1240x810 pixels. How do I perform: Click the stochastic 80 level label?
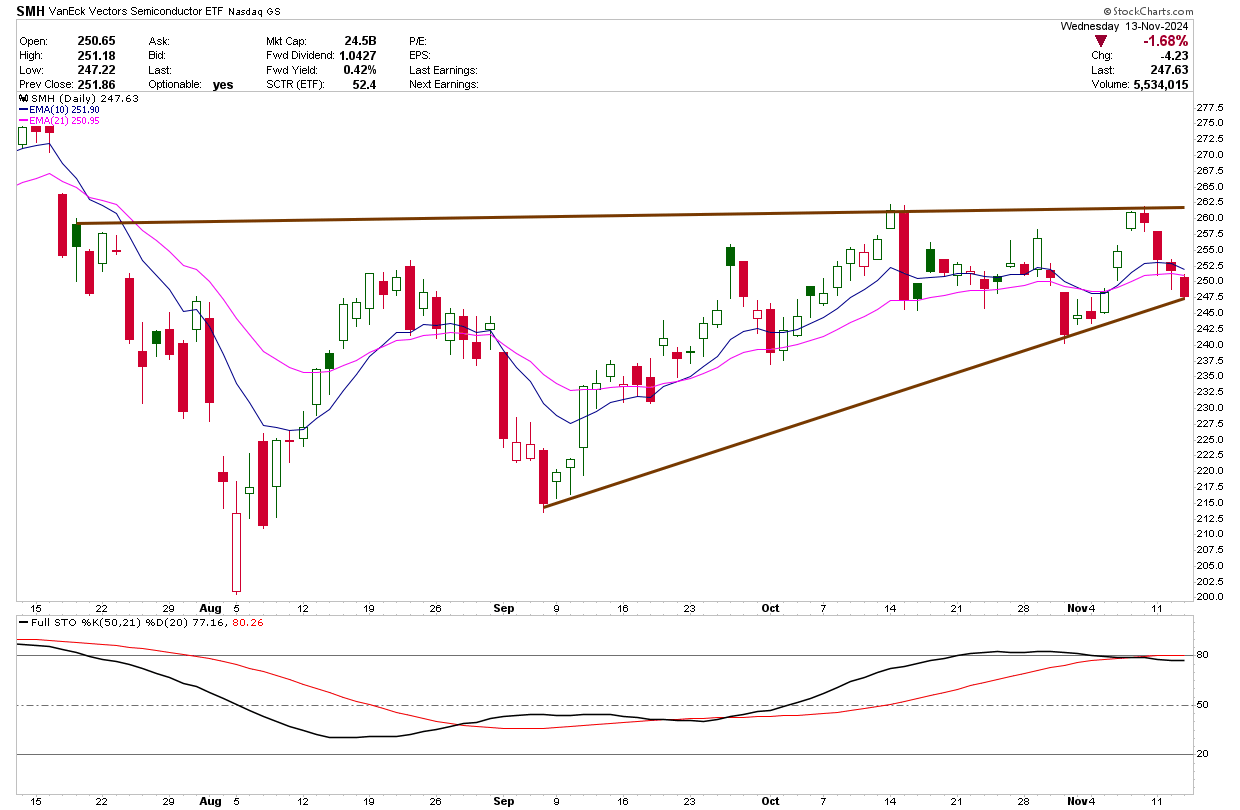(1204, 656)
